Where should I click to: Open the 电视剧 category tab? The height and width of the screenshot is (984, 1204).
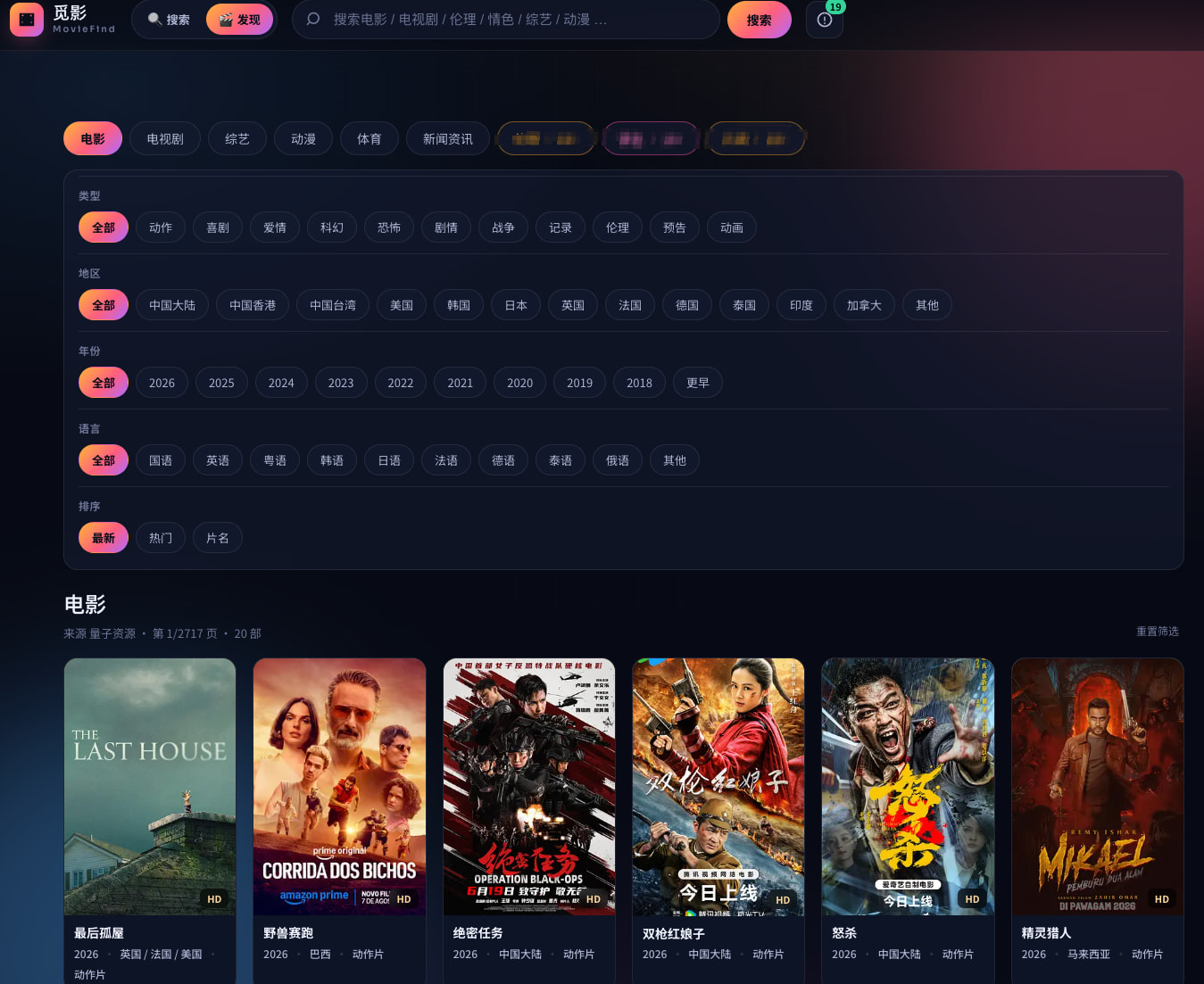pos(165,139)
